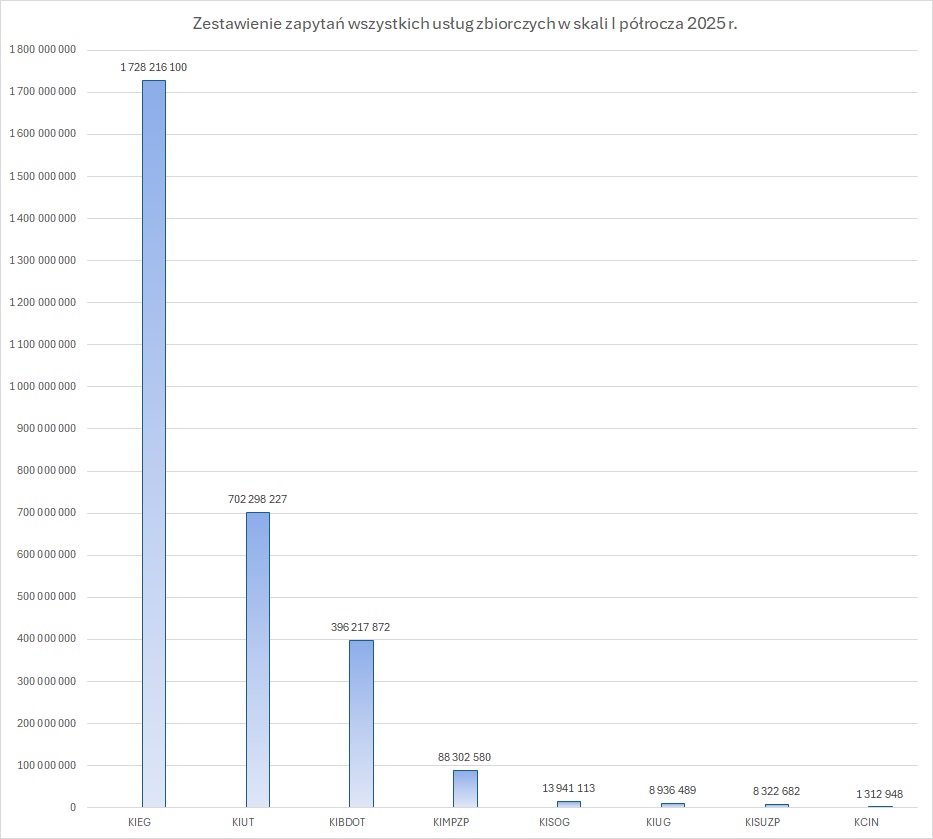Click the 8 322 682 data label
Image resolution: width=933 pixels, height=839 pixels.
pyautogui.click(x=776, y=791)
